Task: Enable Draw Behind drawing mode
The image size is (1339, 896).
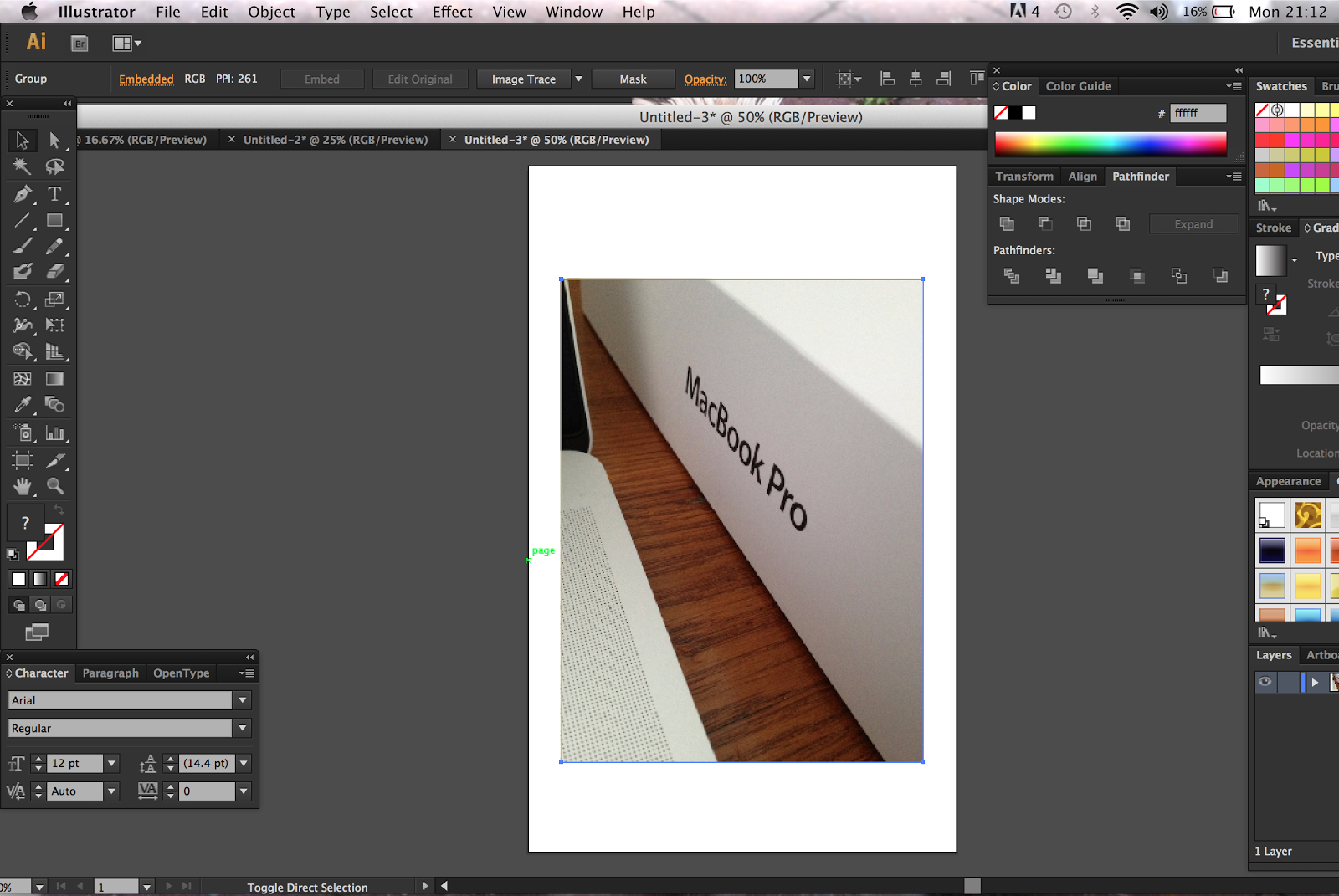Action: click(40, 605)
